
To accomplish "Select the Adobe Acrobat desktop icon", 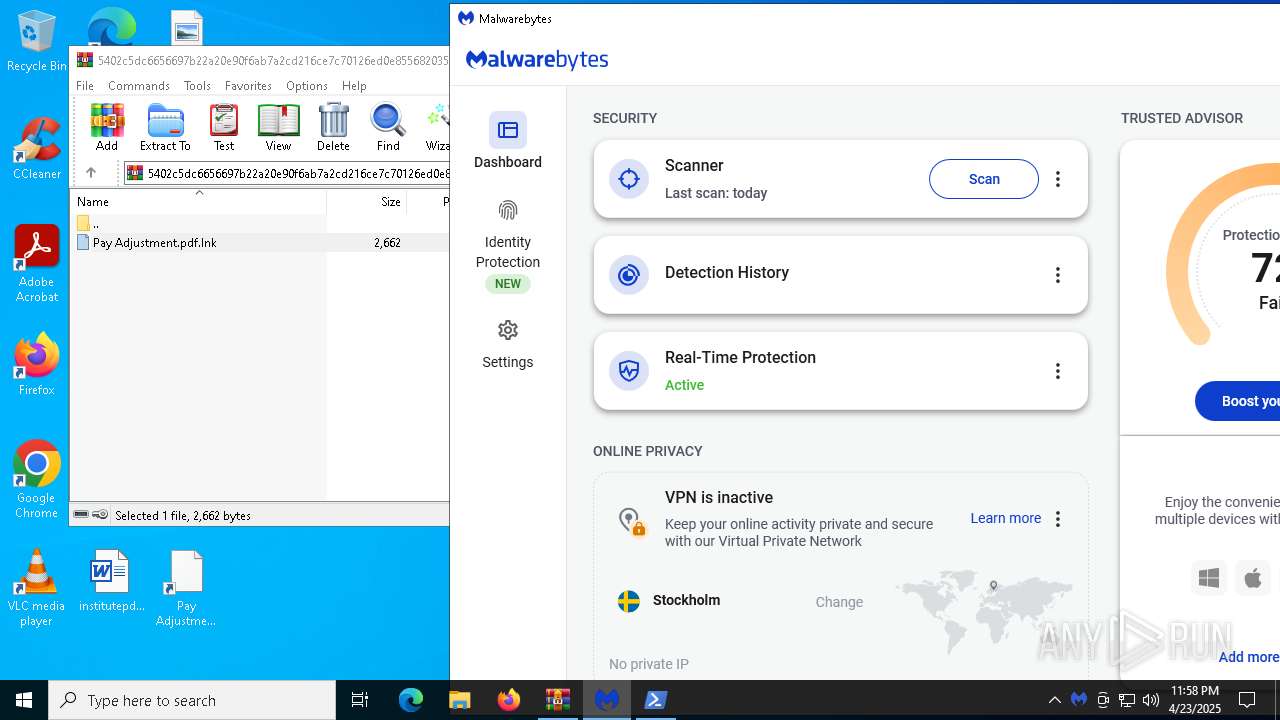I will pos(37,264).
